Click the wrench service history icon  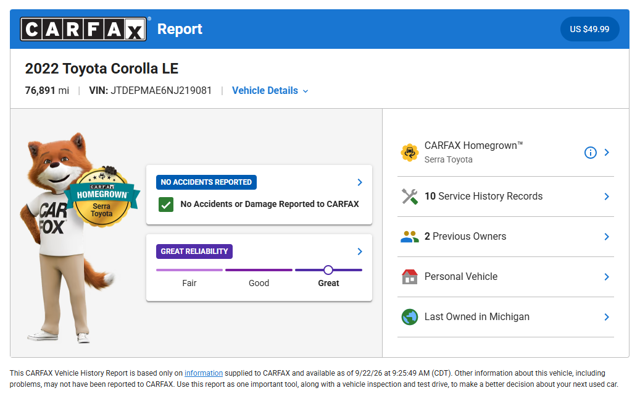409,196
